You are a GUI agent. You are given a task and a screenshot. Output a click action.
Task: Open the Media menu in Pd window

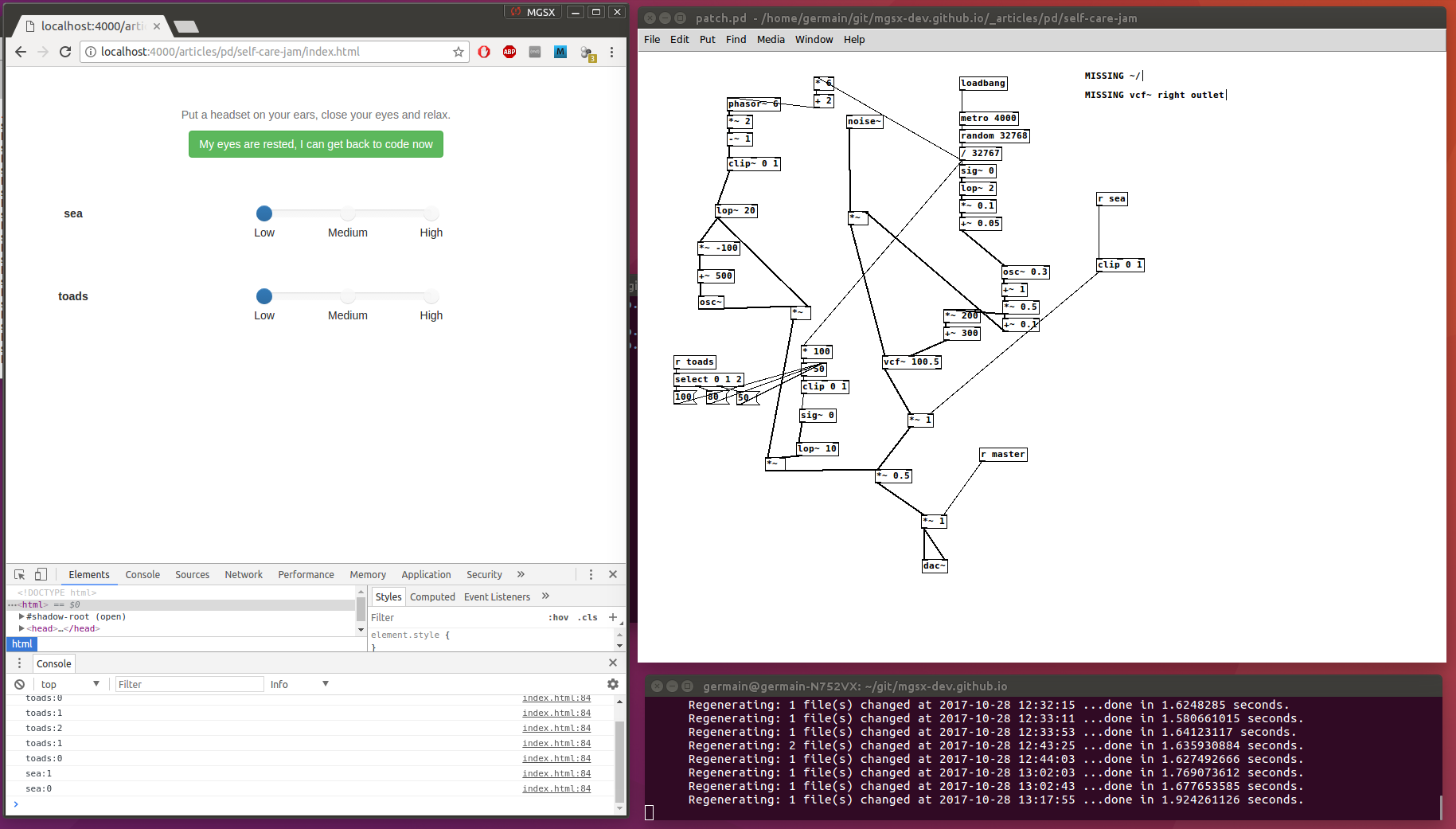(x=771, y=39)
